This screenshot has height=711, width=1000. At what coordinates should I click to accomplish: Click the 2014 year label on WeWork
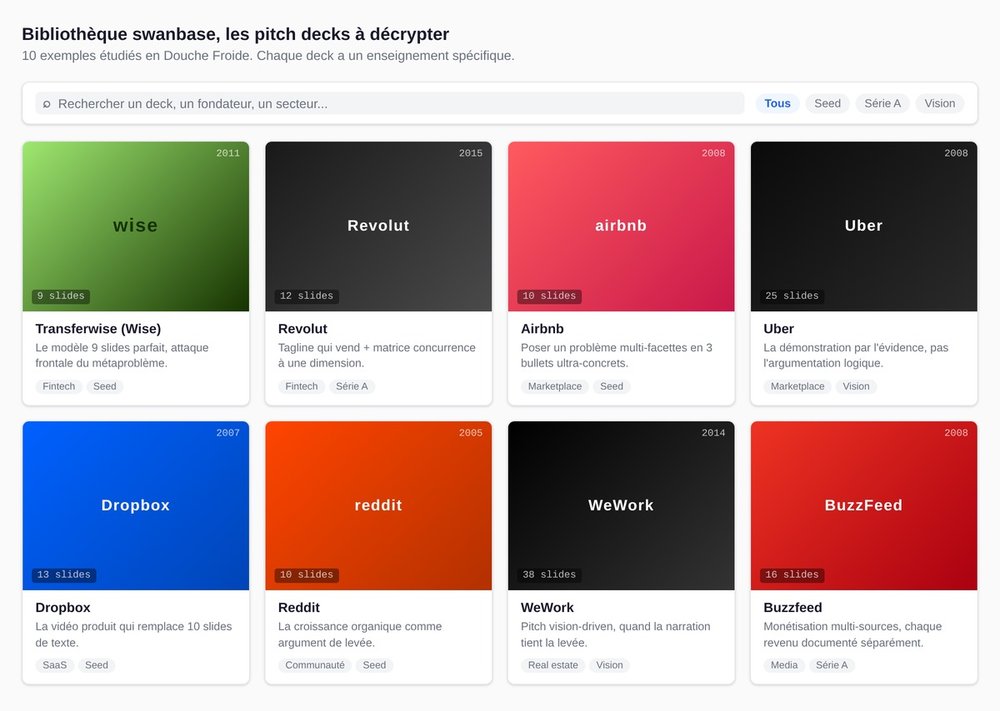click(713, 432)
